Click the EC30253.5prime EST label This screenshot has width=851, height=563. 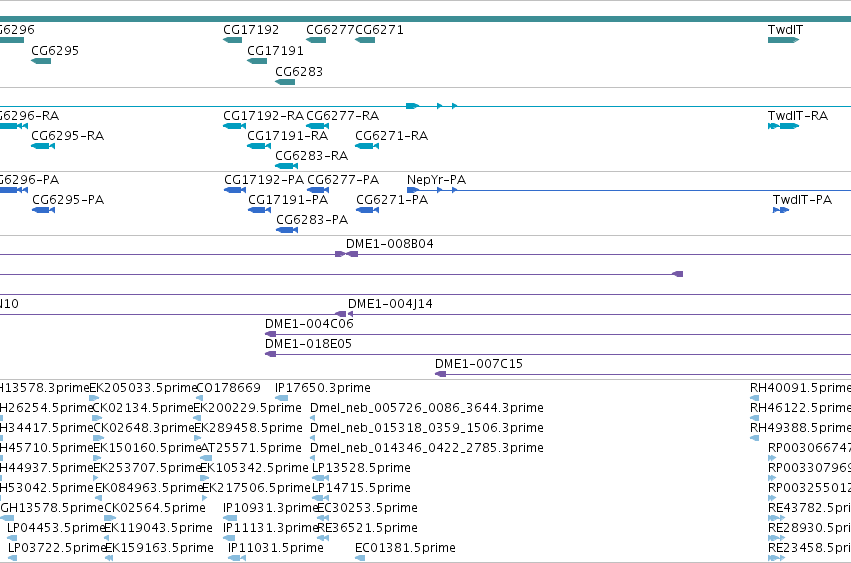tap(367, 508)
